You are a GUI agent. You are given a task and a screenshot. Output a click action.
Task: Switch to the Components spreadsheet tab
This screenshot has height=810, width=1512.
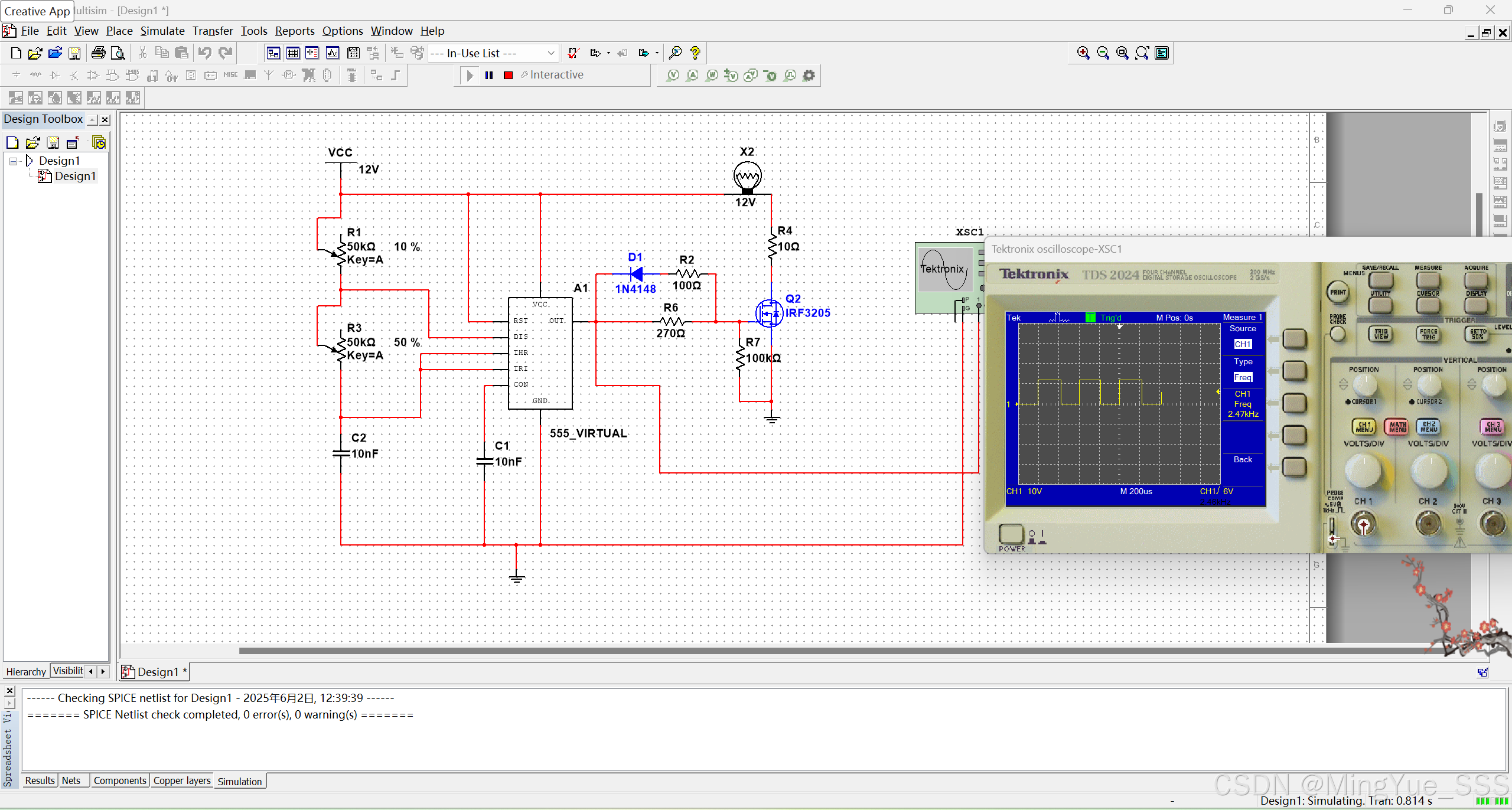click(119, 780)
